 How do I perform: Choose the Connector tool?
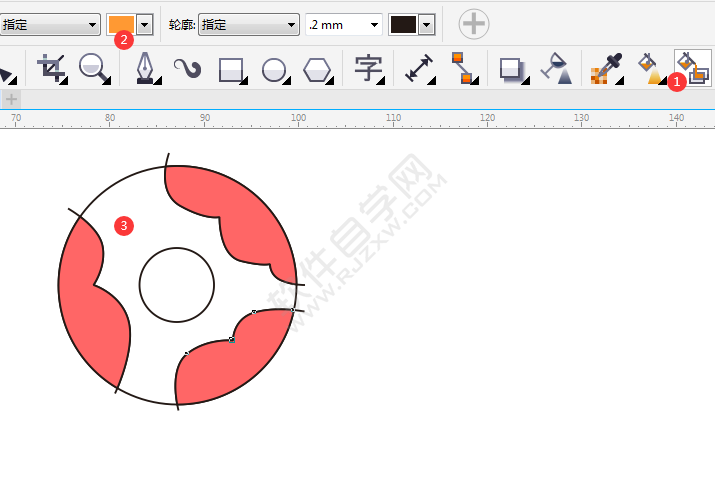tap(461, 69)
